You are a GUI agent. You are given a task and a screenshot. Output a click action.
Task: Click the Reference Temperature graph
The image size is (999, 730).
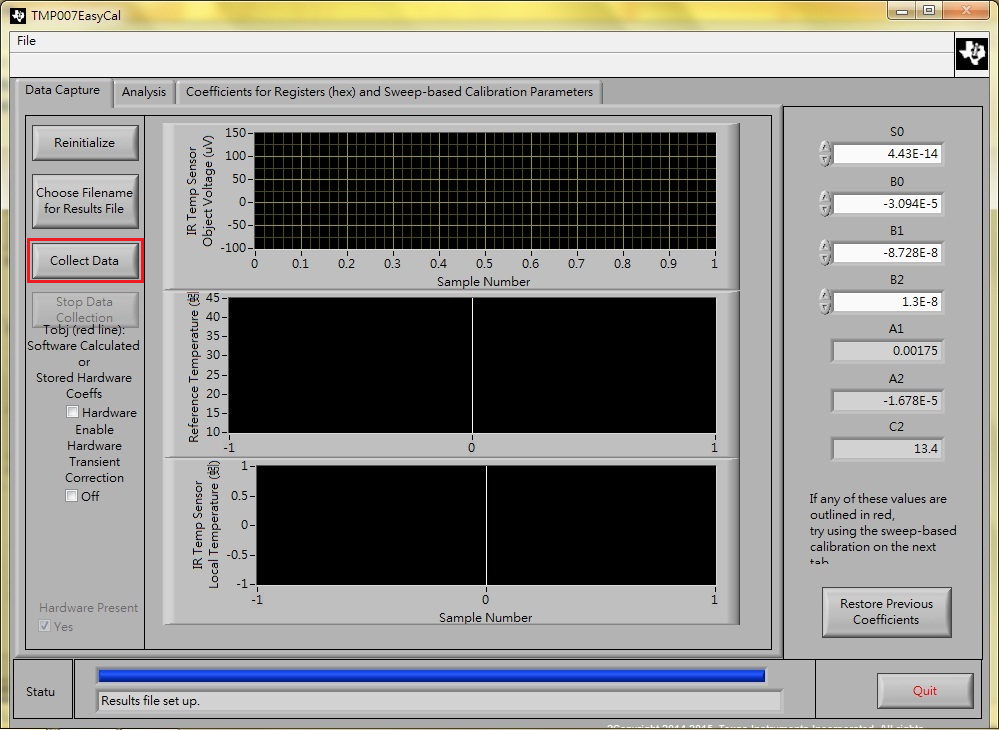click(472, 366)
